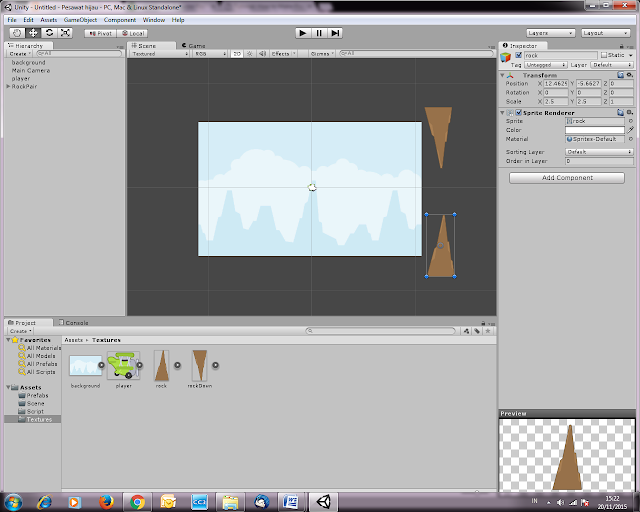This screenshot has height=512, width=640.
Task: Toggle the Sprite Renderer enabled checkbox
Action: coord(518,113)
